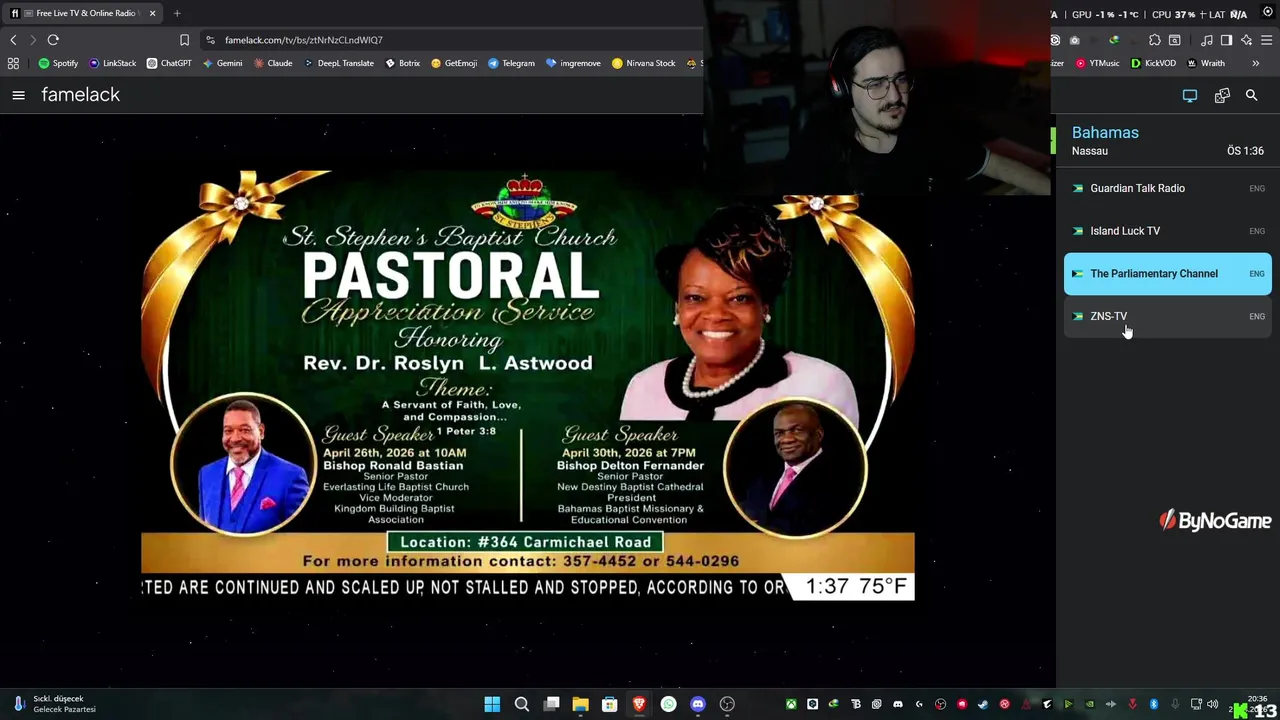Pick a random channel with dice icon
This screenshot has width=1280, height=720.
point(1222,96)
